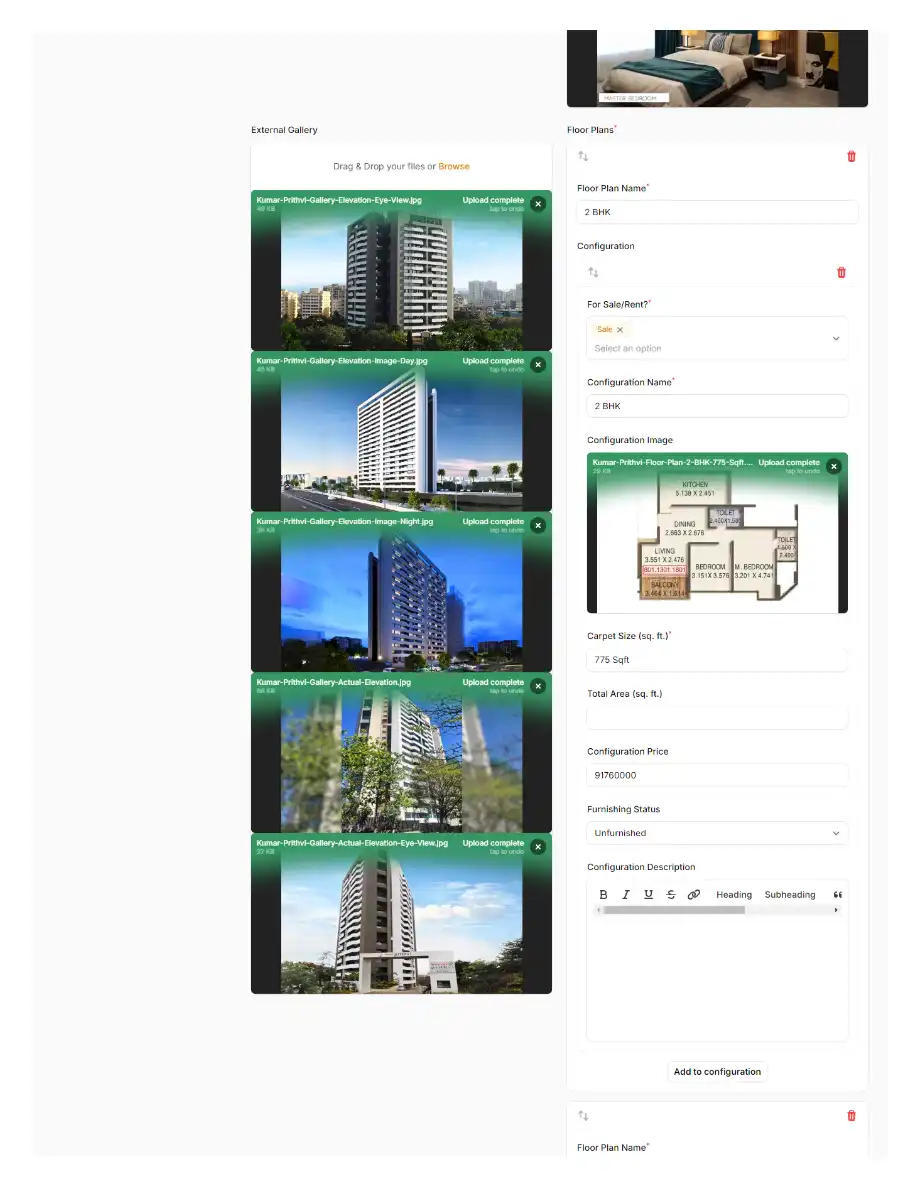The image size is (918, 1188).
Task: Apply italic formatting in the description editor
Action: [x=626, y=894]
